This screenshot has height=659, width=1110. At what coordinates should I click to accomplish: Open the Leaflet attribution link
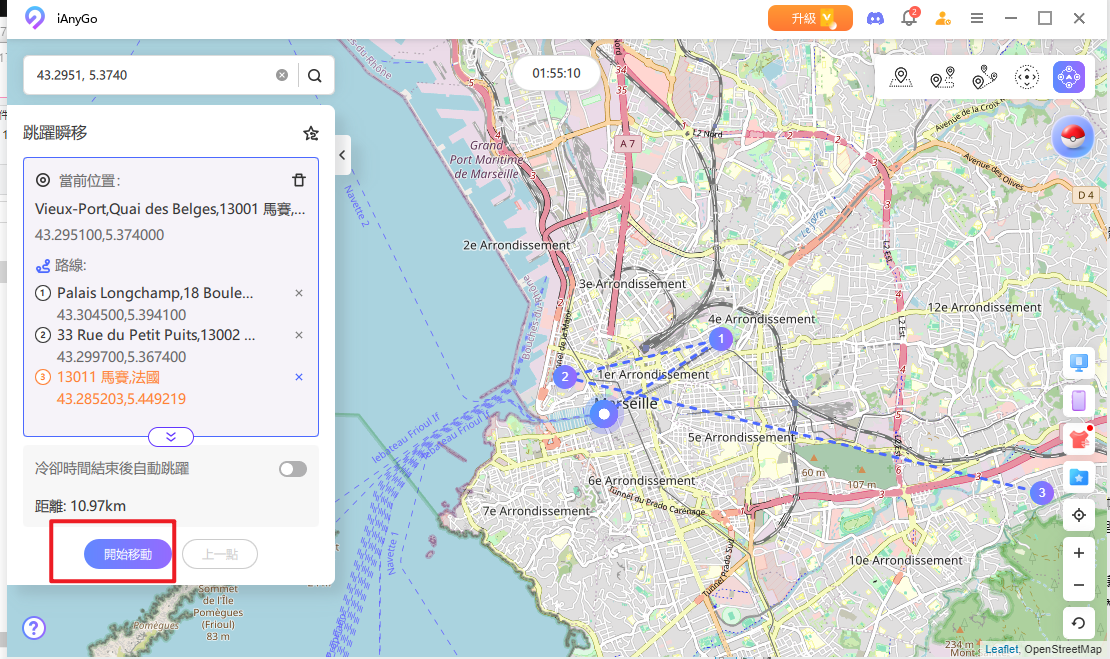(1001, 649)
